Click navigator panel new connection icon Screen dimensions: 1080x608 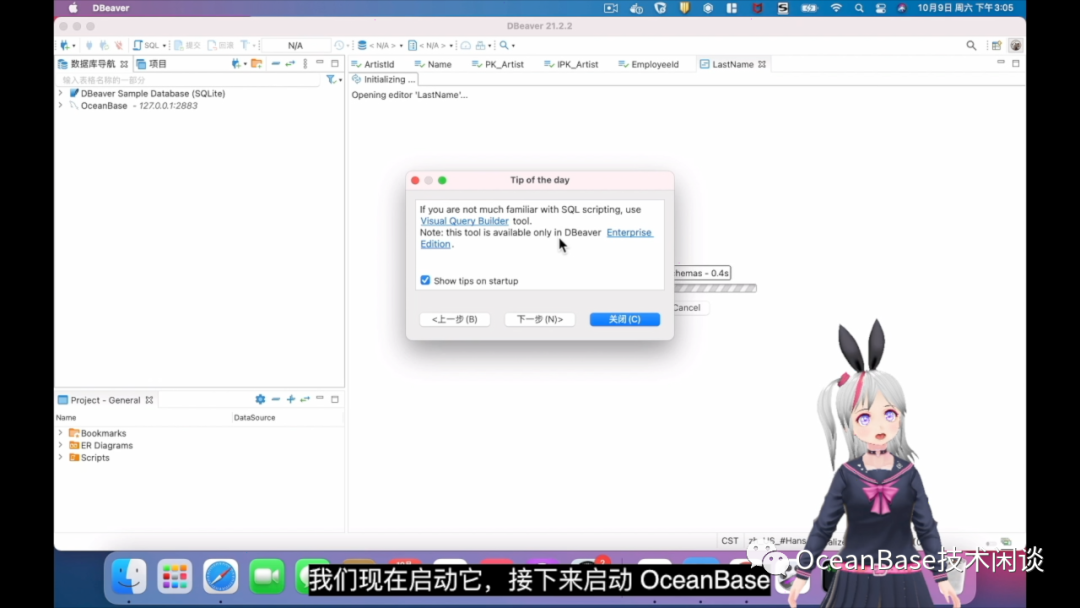click(x=236, y=64)
